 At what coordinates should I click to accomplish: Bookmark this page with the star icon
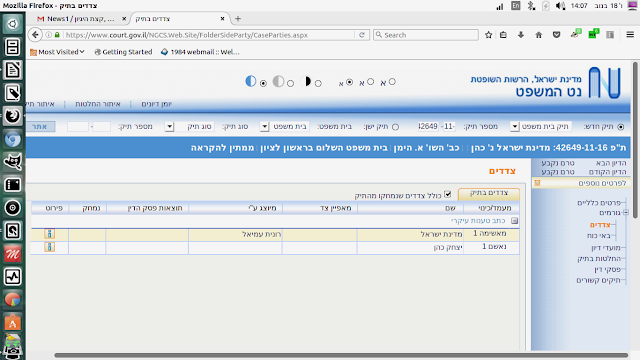(x=489, y=35)
